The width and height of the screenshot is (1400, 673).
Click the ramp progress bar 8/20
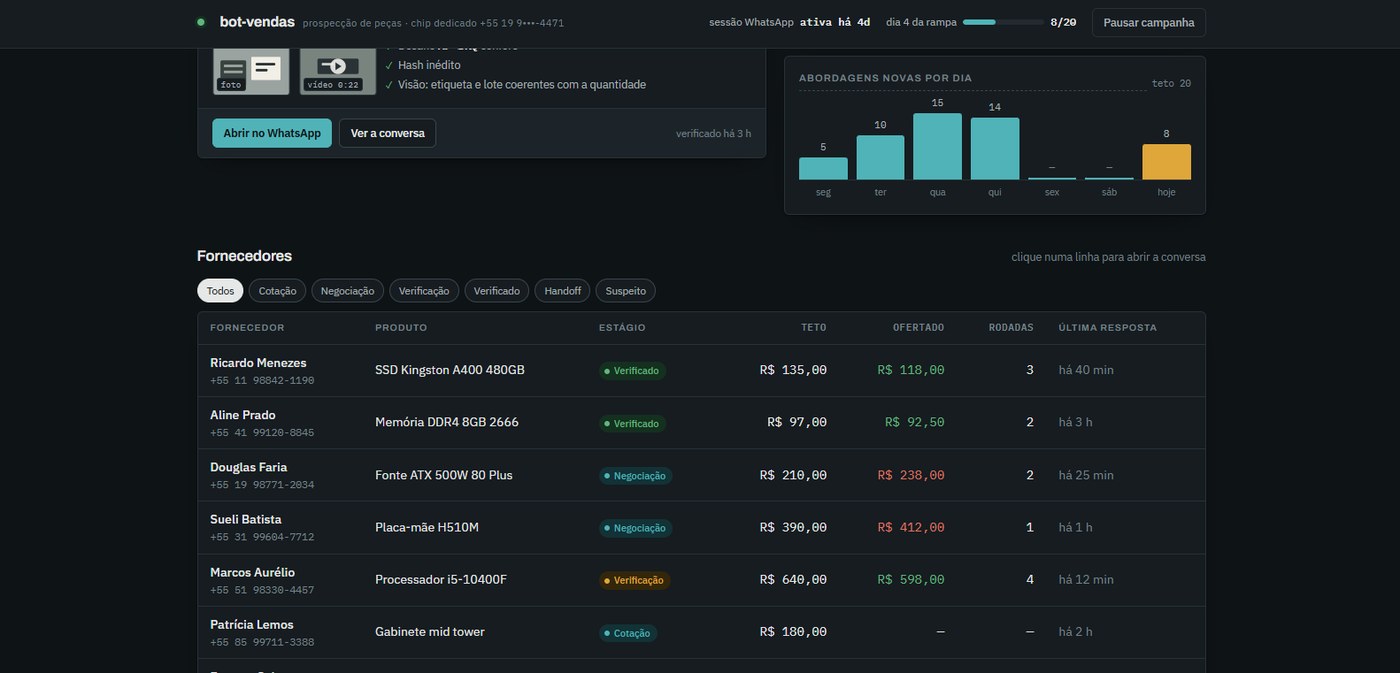[1002, 22]
